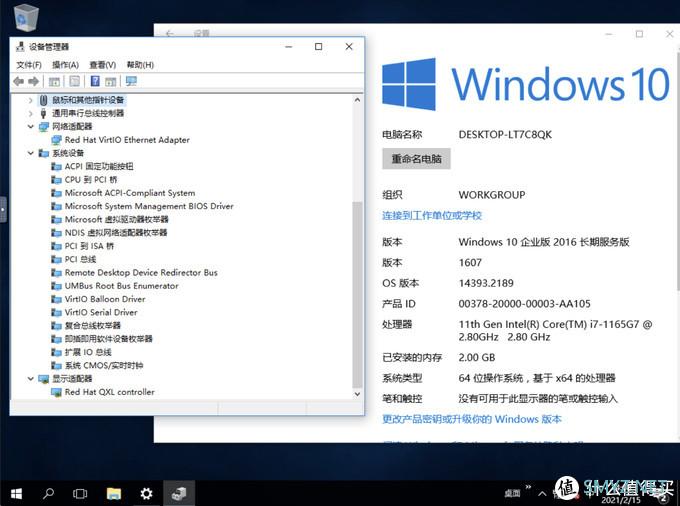Click OS version value 14393.2189
This screenshot has width=680, height=506.
pyautogui.click(x=486, y=283)
